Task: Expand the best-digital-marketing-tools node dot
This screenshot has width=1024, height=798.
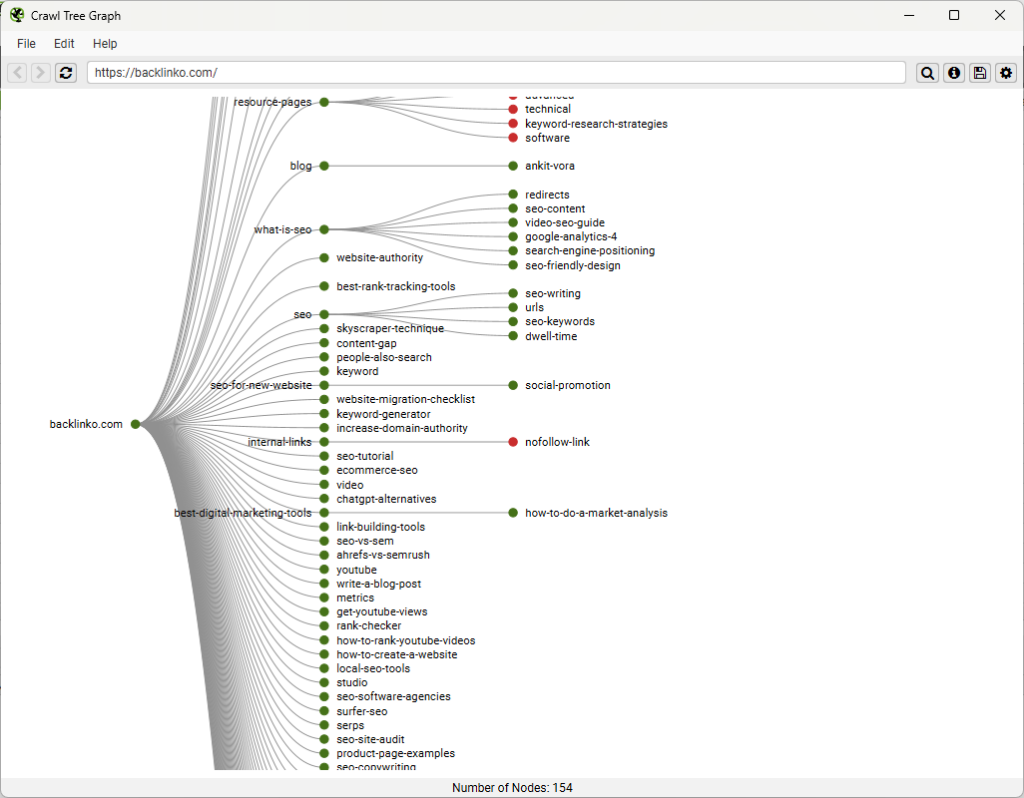Action: pos(322,512)
